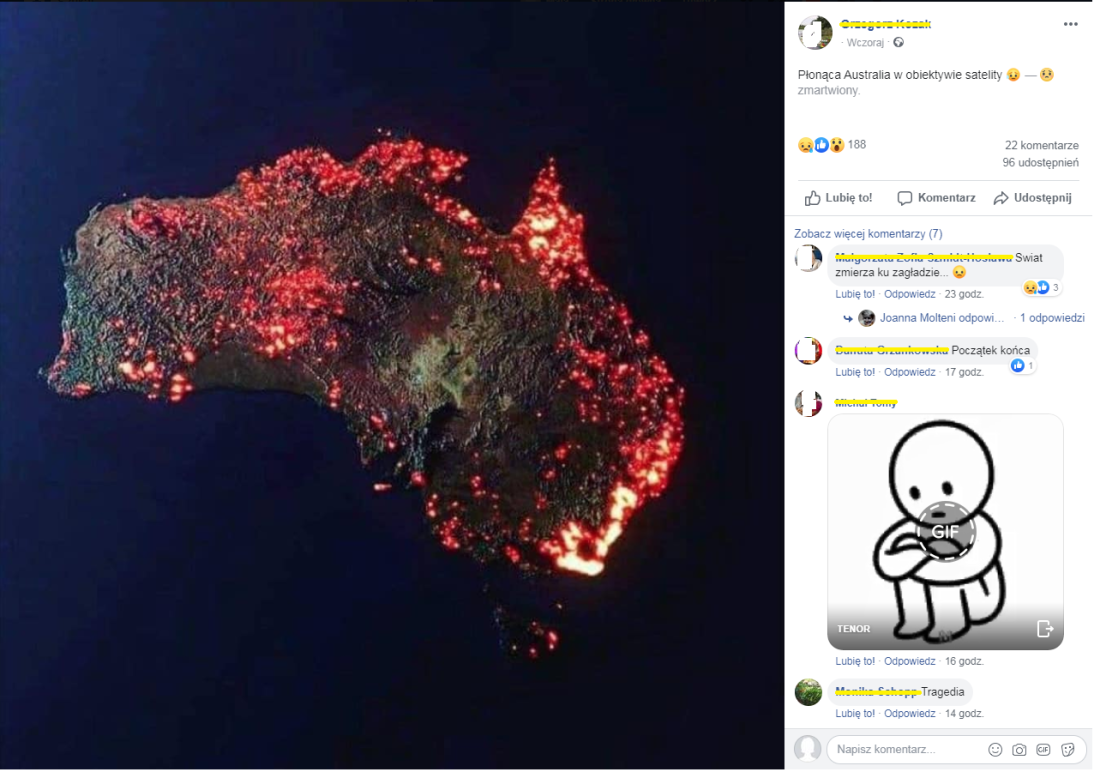Click the globe public audience icon
Image resolution: width=1100 pixels, height=778 pixels.
(x=898, y=43)
